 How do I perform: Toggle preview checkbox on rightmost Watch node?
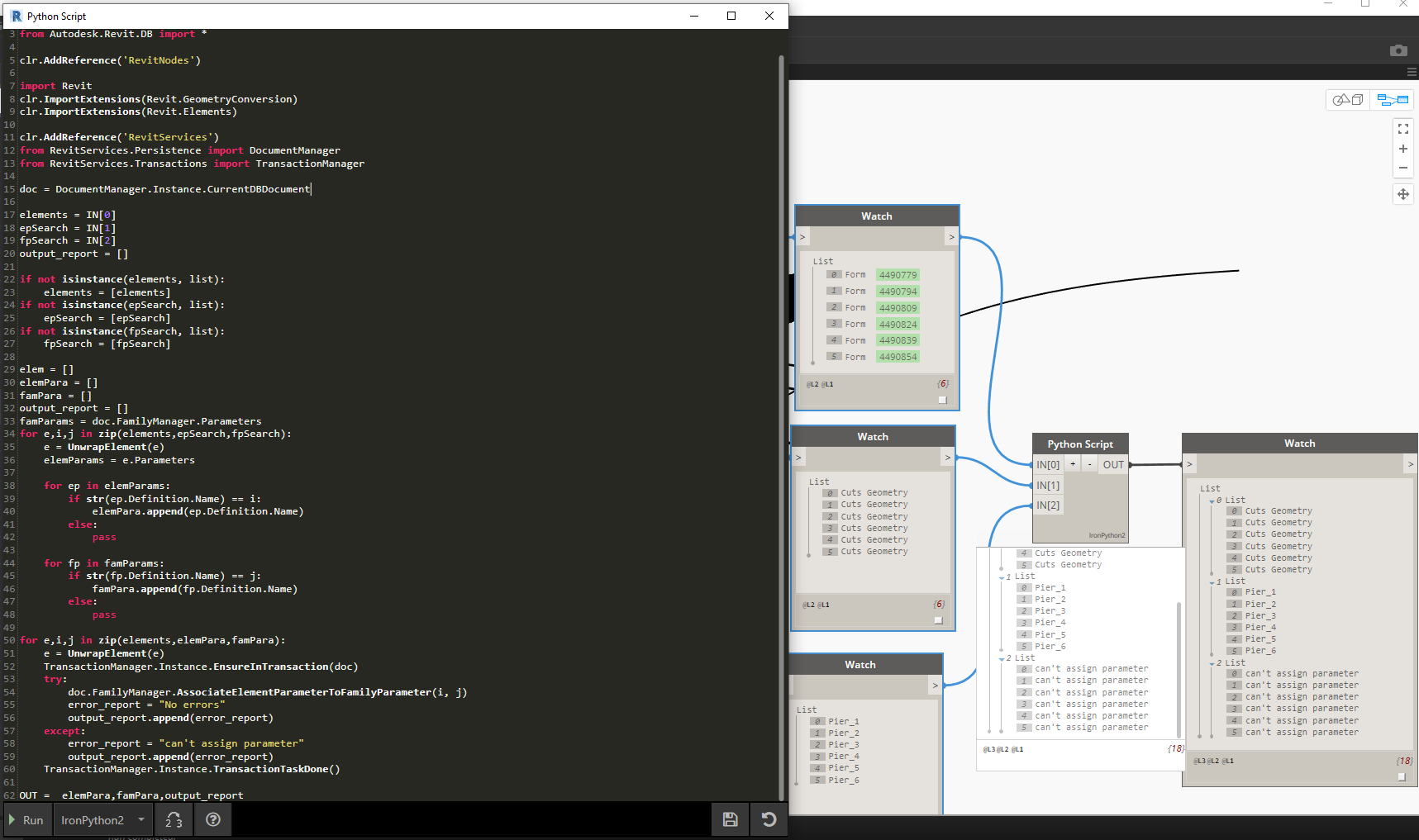(1402, 776)
